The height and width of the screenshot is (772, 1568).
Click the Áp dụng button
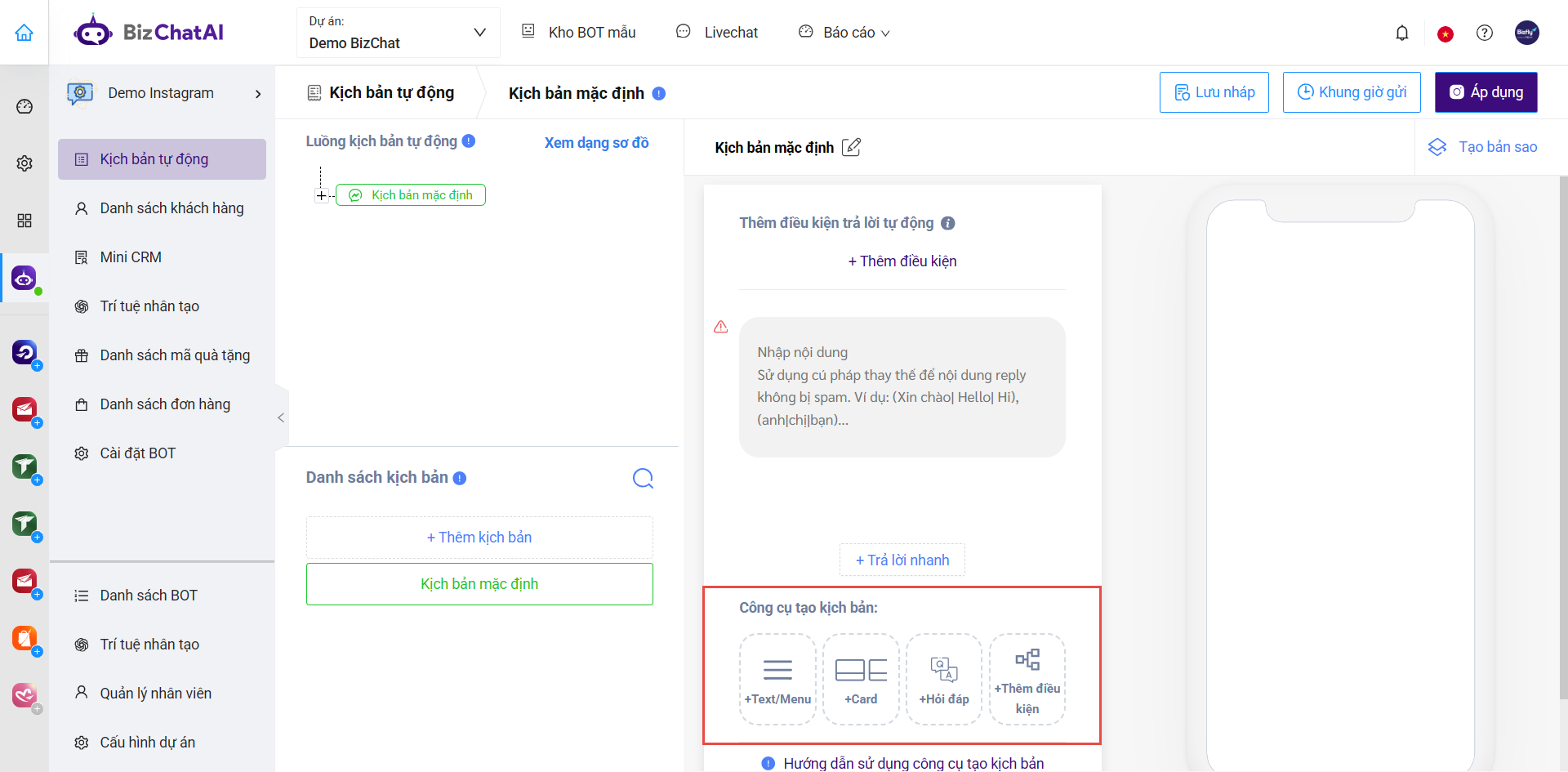pos(1486,92)
